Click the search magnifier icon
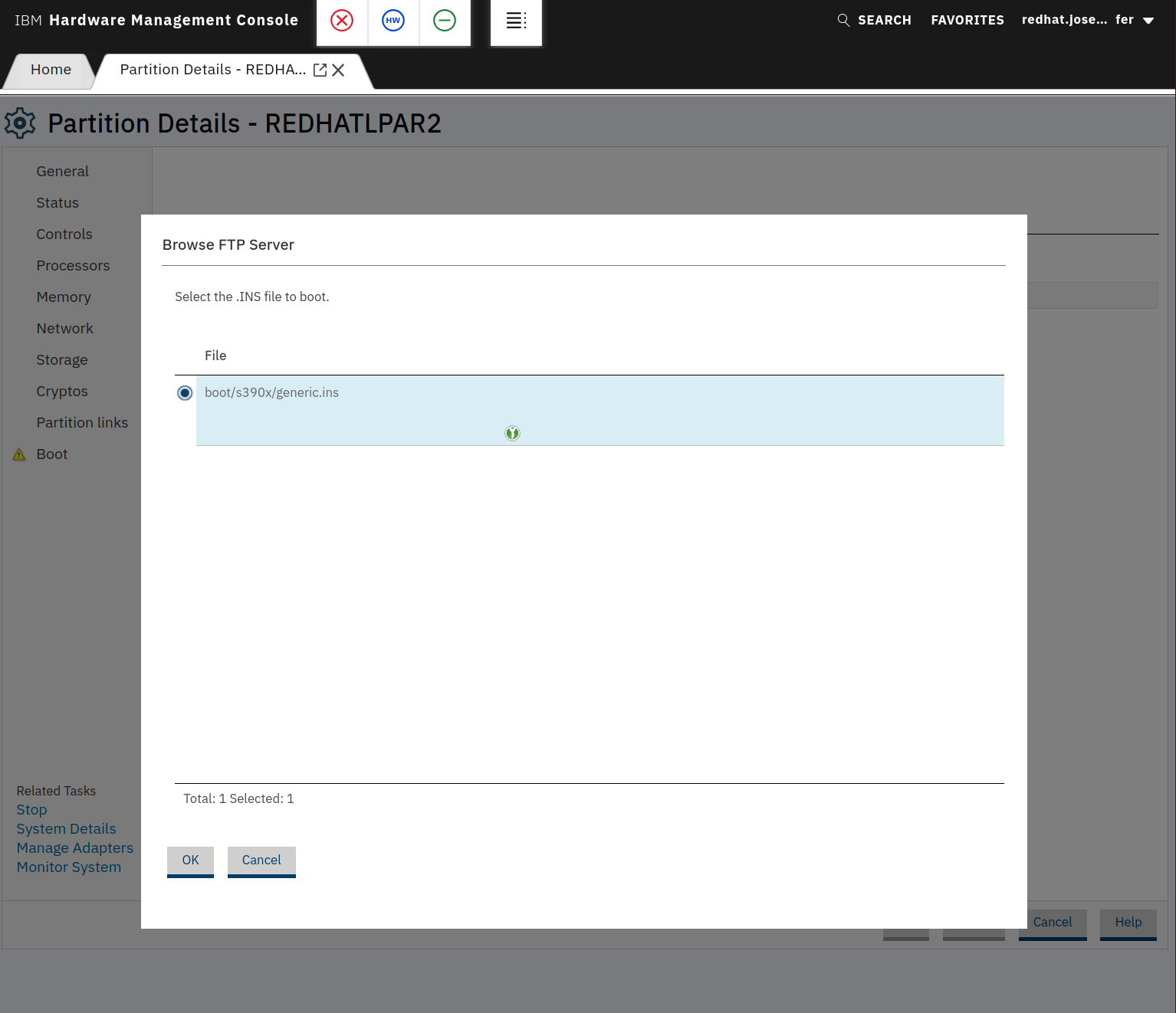Image resolution: width=1176 pixels, height=1013 pixels. 843,20
